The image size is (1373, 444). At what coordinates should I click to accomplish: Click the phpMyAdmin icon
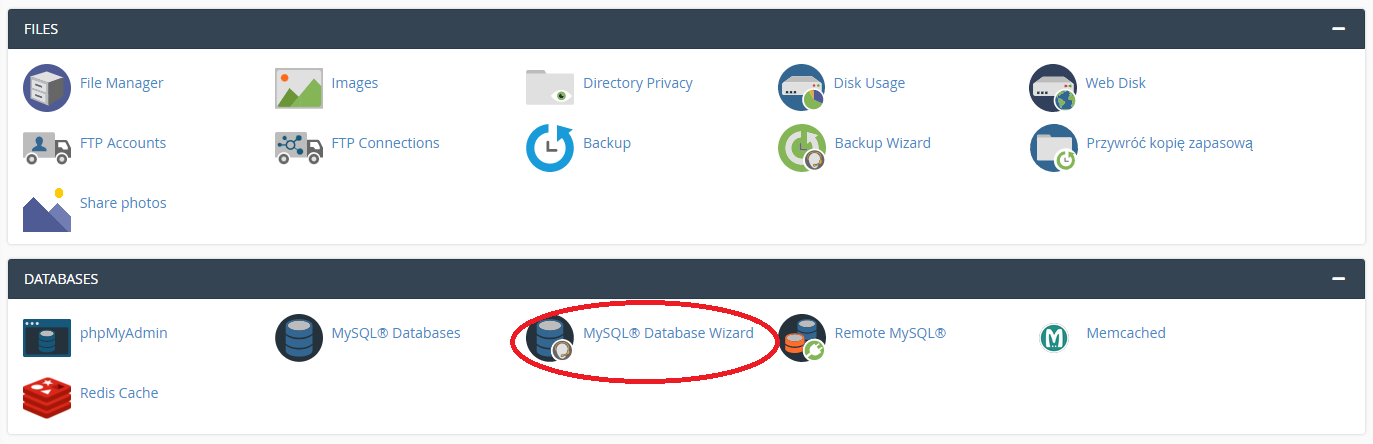click(47, 338)
